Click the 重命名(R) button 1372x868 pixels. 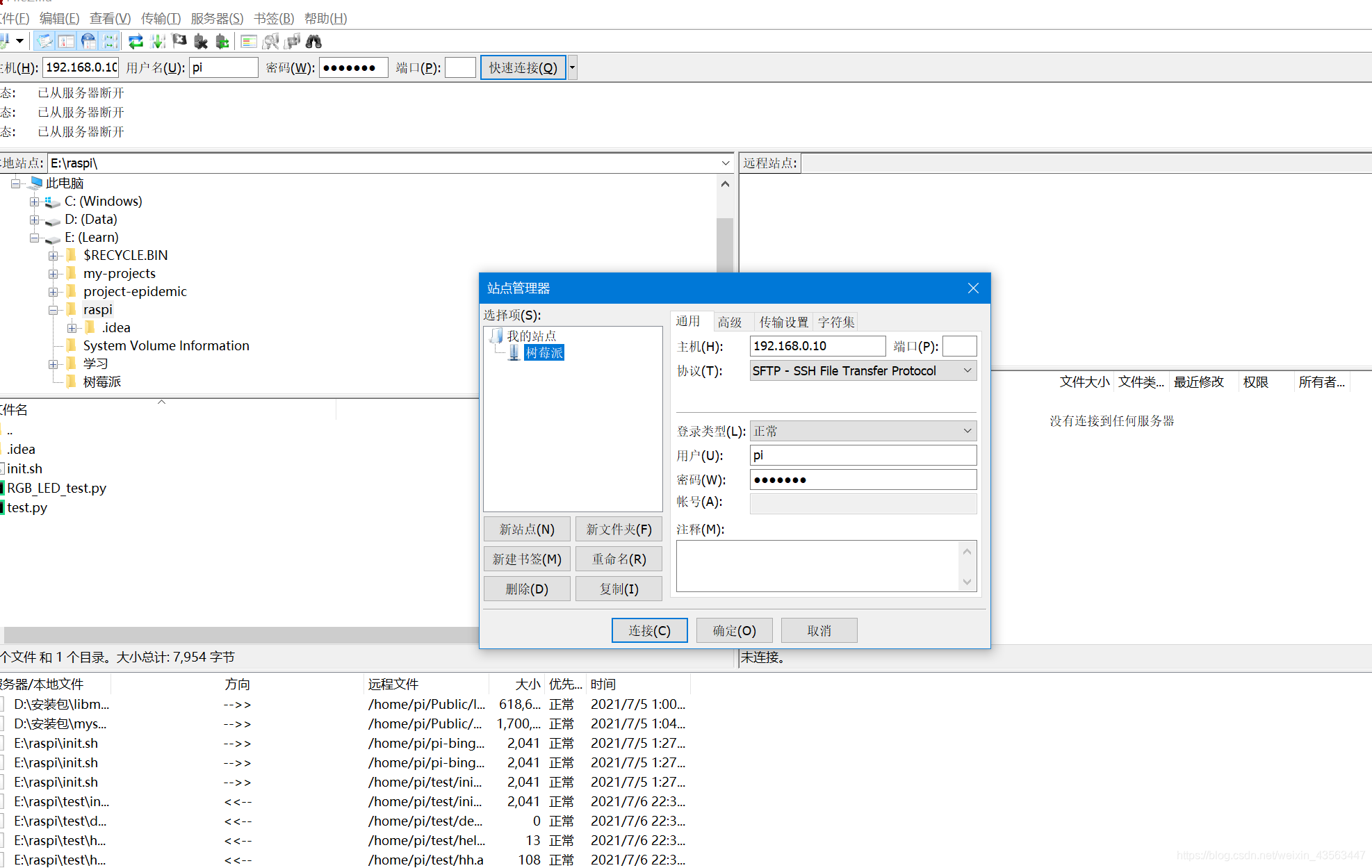(x=619, y=559)
